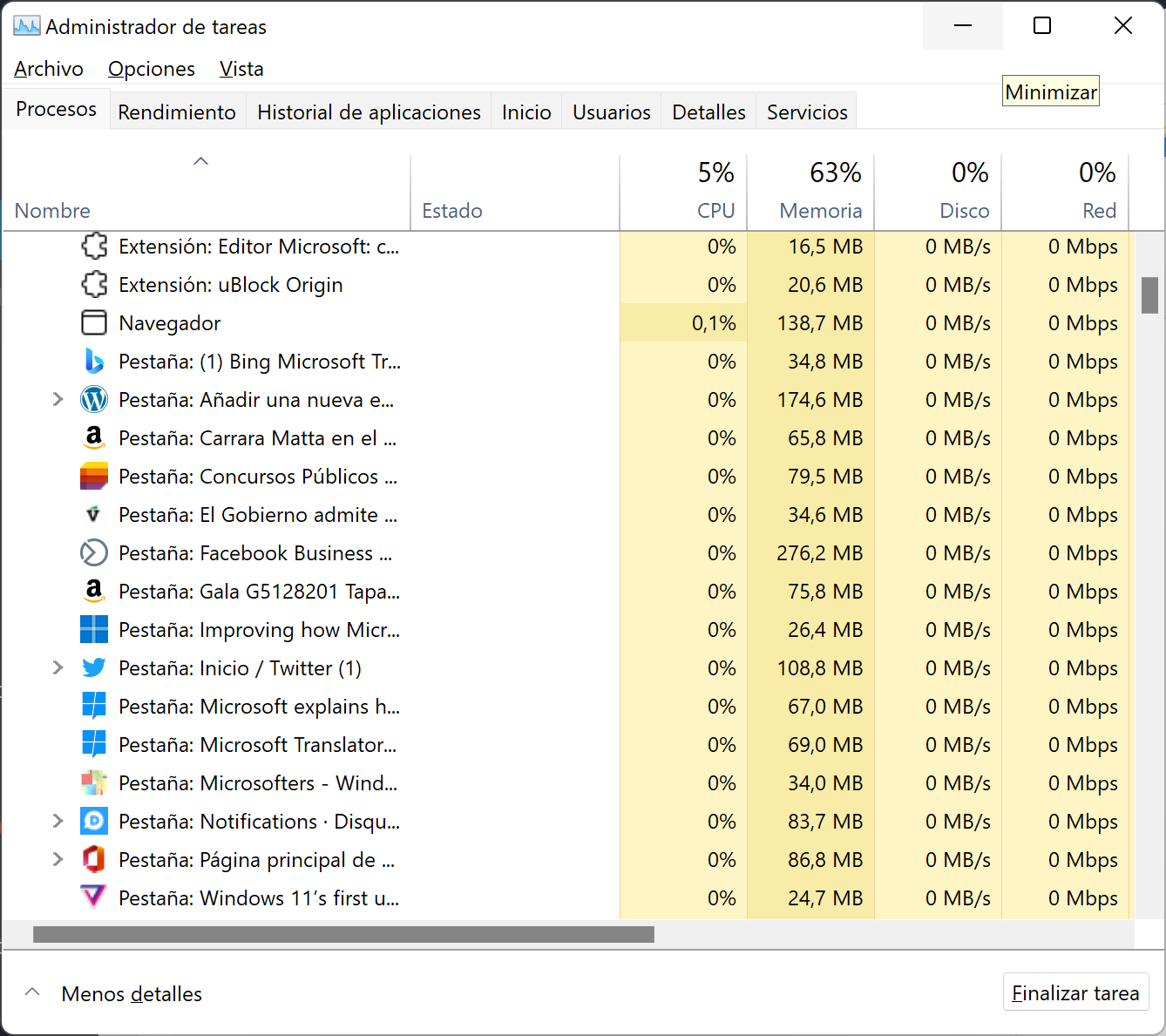Sort by the Disco column header
Screen dimensions: 1166x1036
(x=938, y=193)
